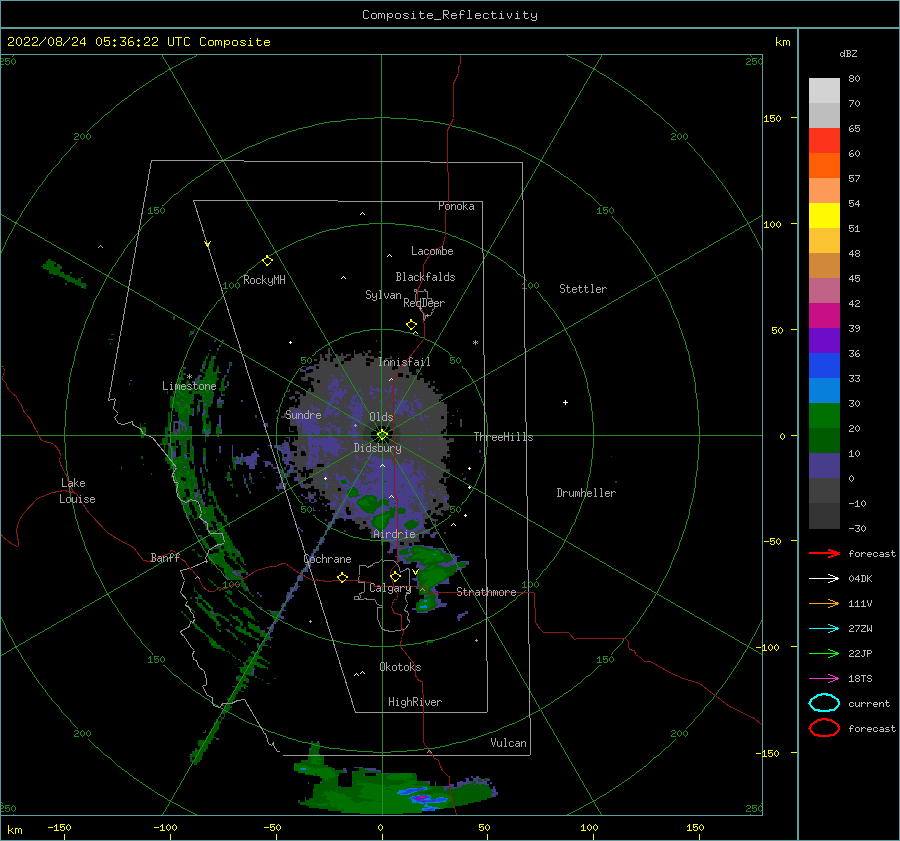Click the orange 111V arrow legend icon
The width and height of the screenshot is (900, 841).
pos(824,603)
